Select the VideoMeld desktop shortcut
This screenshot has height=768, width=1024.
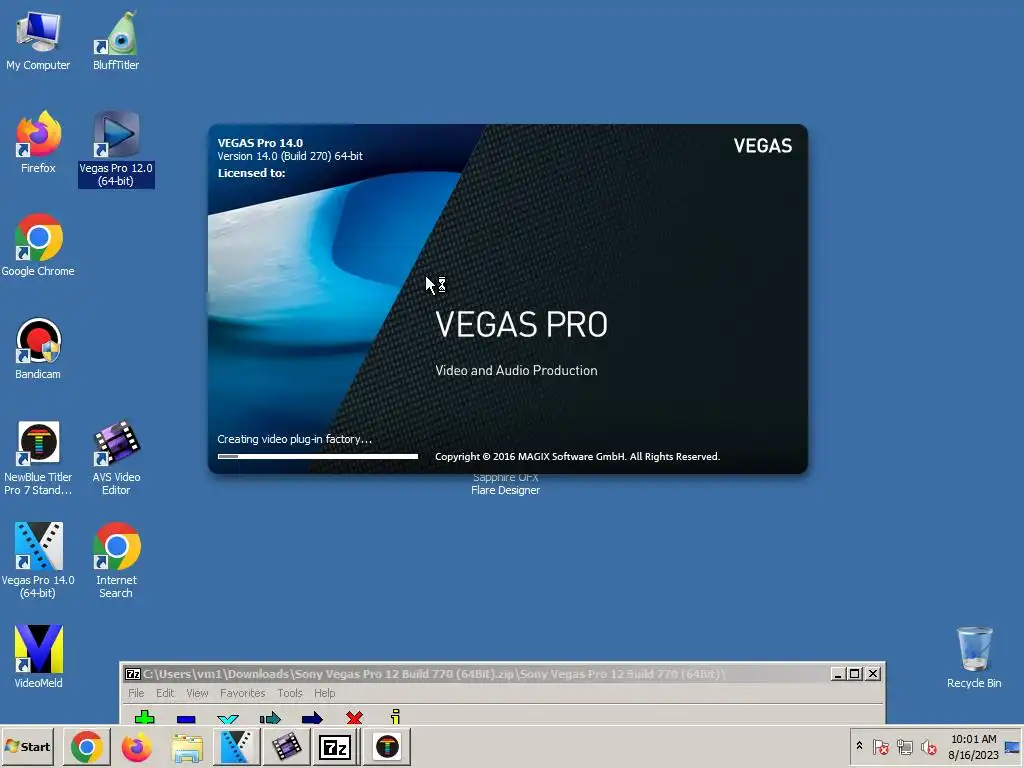38,657
